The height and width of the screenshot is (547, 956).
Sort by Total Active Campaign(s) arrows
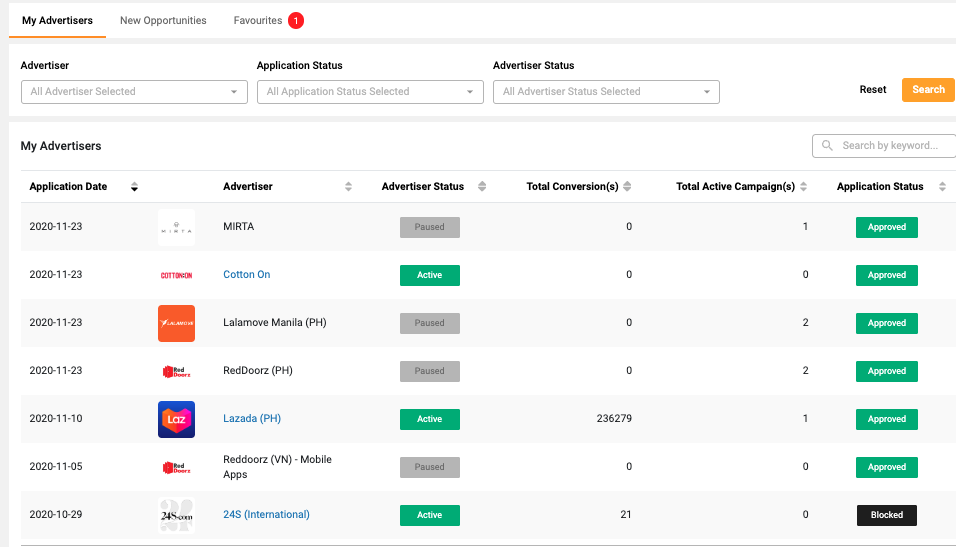tap(803, 187)
